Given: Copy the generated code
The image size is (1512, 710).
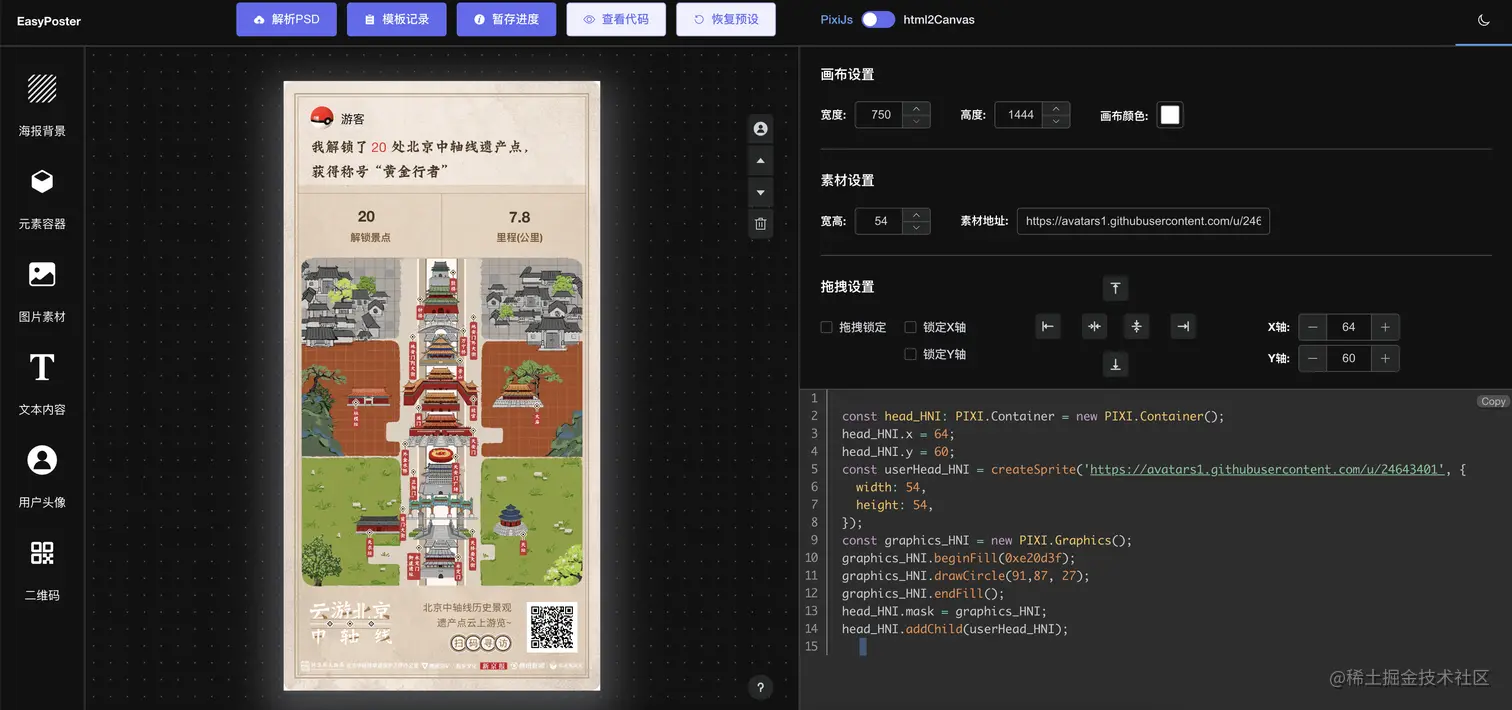Looking at the screenshot, I should click(x=1493, y=401).
